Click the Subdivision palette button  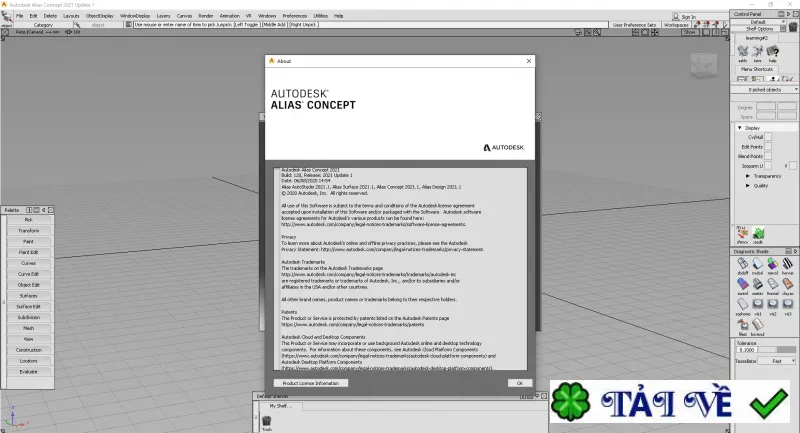(x=29, y=317)
